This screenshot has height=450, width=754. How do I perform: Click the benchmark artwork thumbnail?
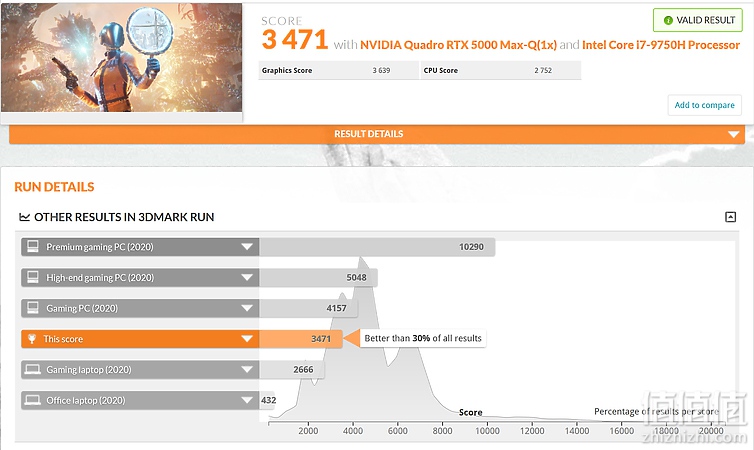point(121,58)
